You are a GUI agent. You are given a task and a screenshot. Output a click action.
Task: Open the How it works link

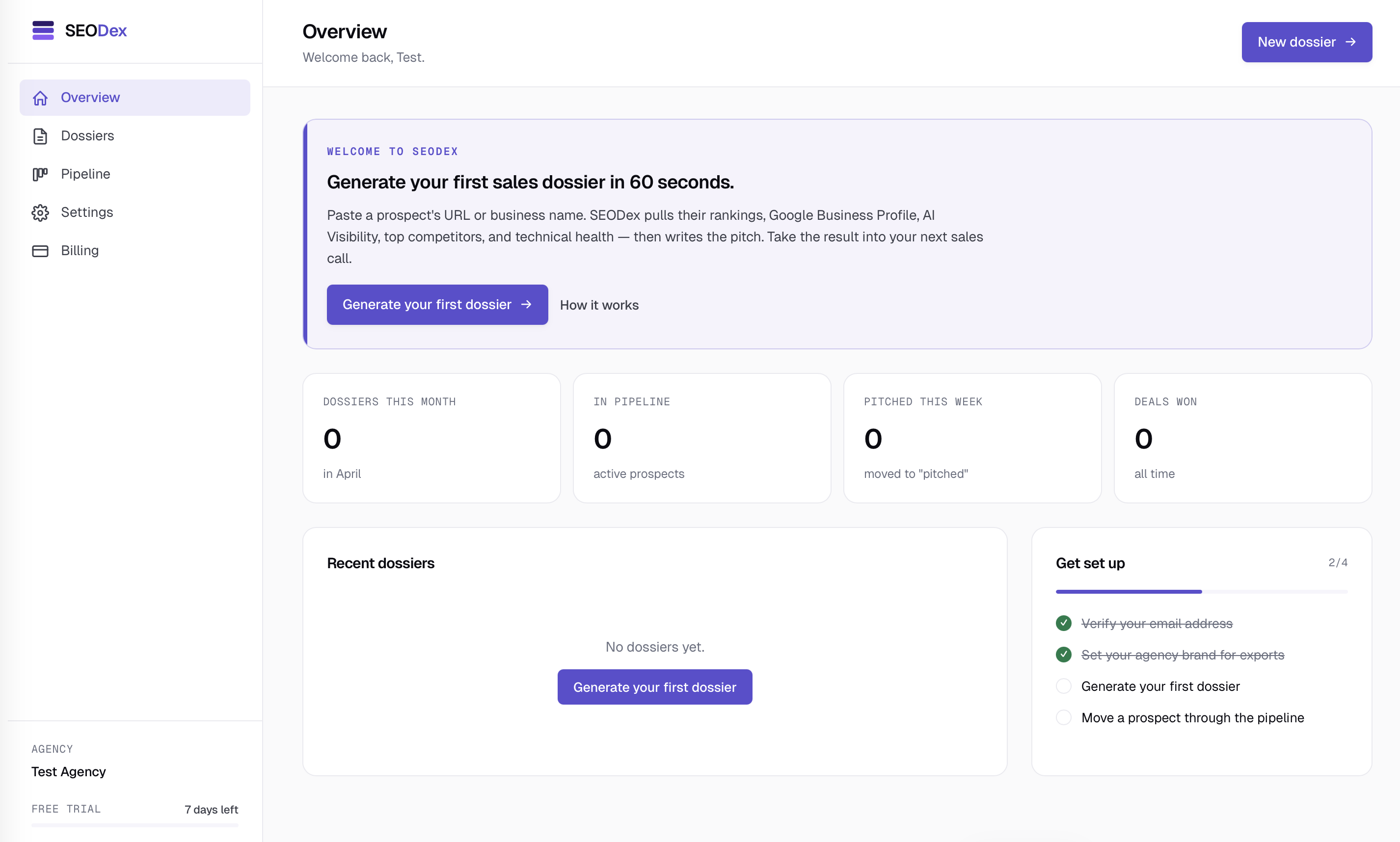[599, 305]
